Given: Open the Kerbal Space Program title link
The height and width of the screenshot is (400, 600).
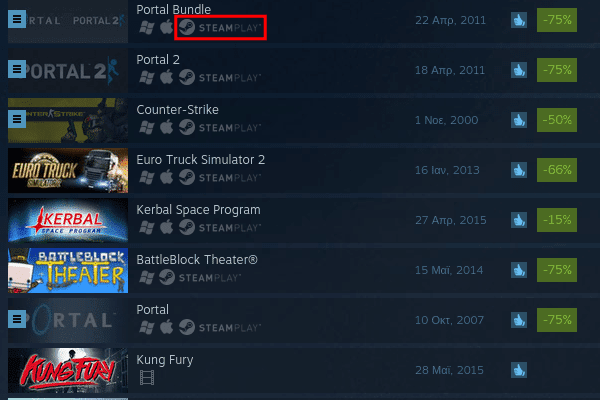Looking at the screenshot, I should tap(198, 210).
